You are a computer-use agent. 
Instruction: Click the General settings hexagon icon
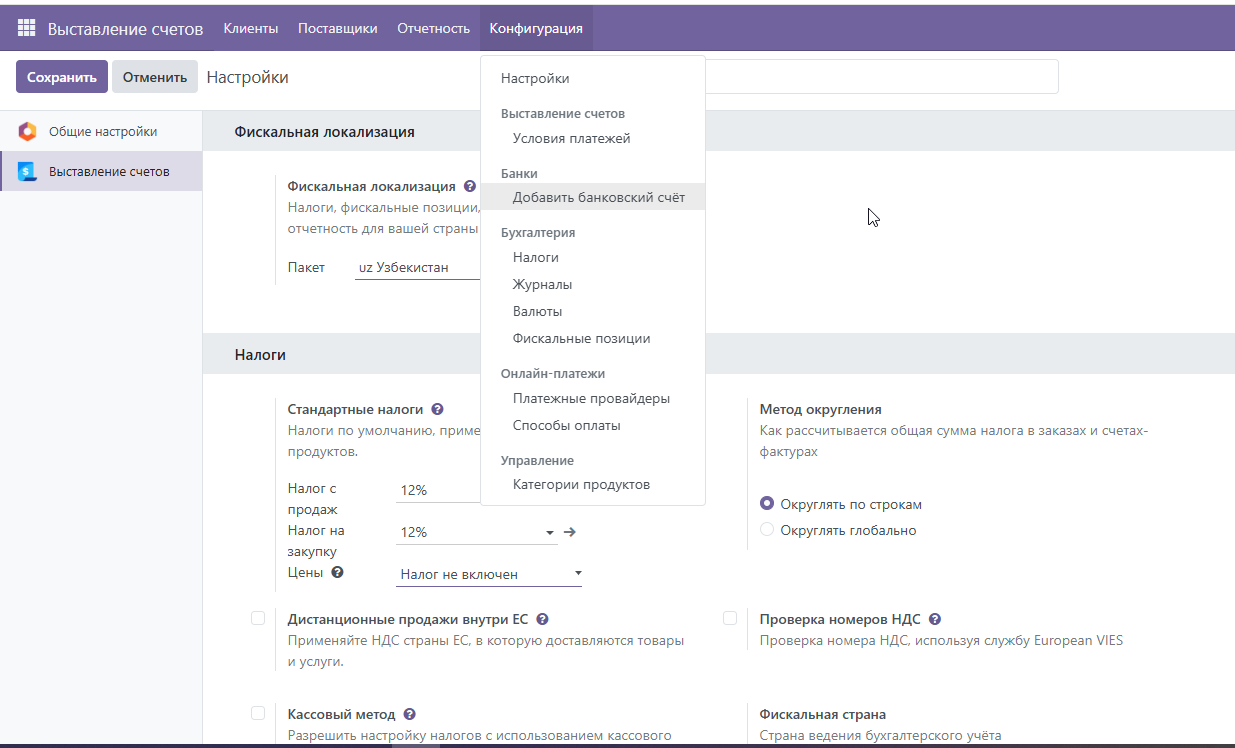point(27,131)
